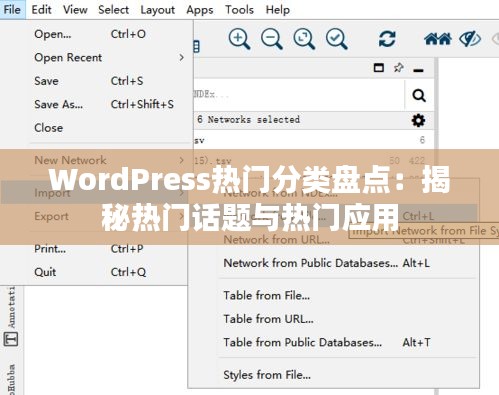The width and height of the screenshot is (499, 395).
Task: Click the float panel window icon
Action: (379, 68)
